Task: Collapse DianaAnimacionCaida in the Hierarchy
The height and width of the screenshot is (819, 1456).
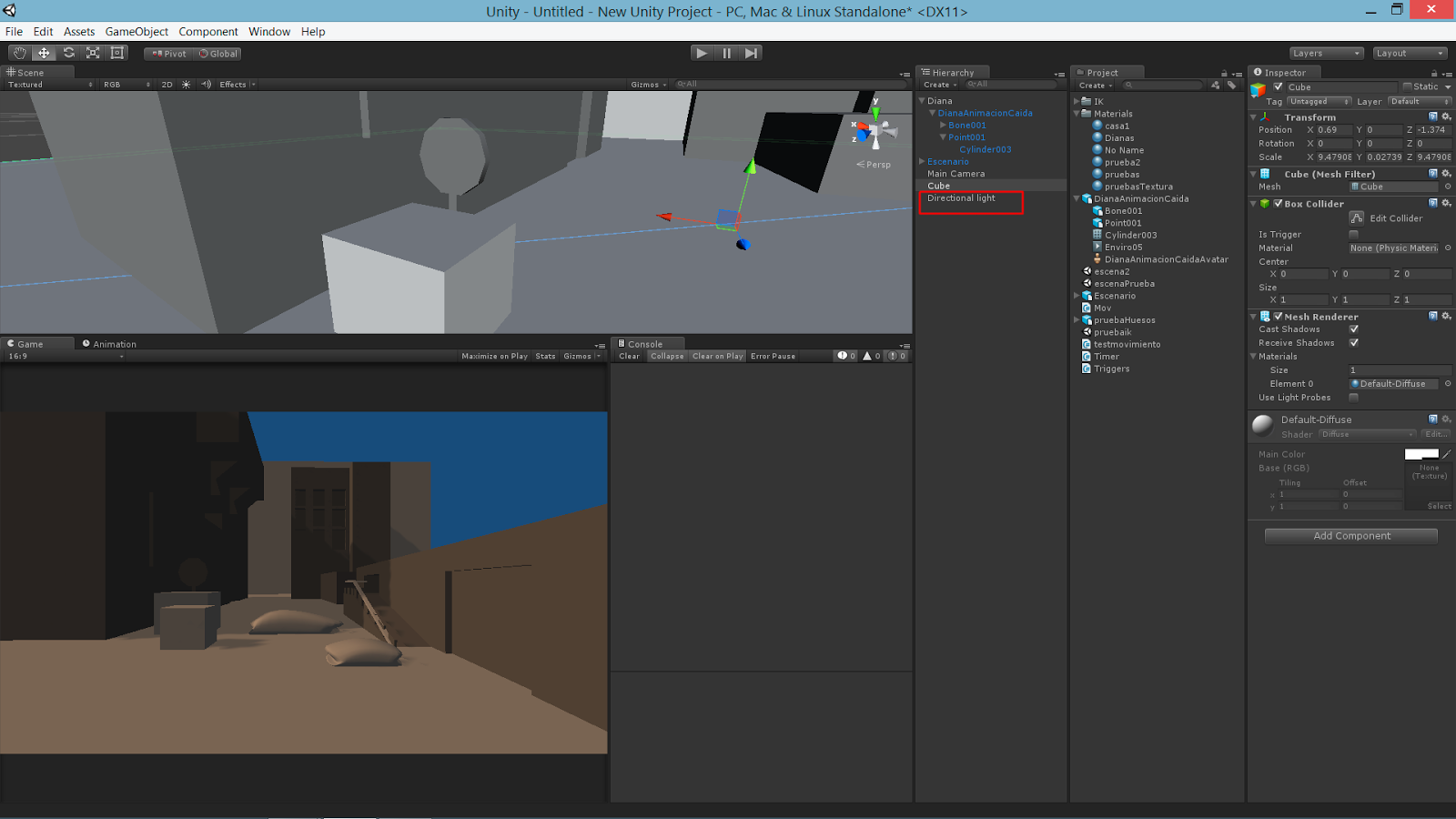Action: pyautogui.click(x=931, y=113)
